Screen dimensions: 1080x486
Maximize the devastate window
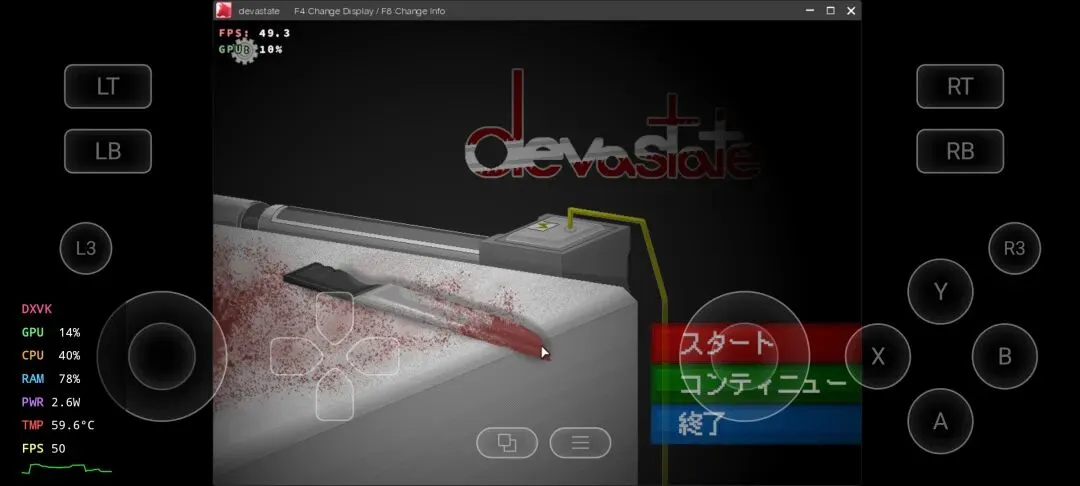[831, 10]
